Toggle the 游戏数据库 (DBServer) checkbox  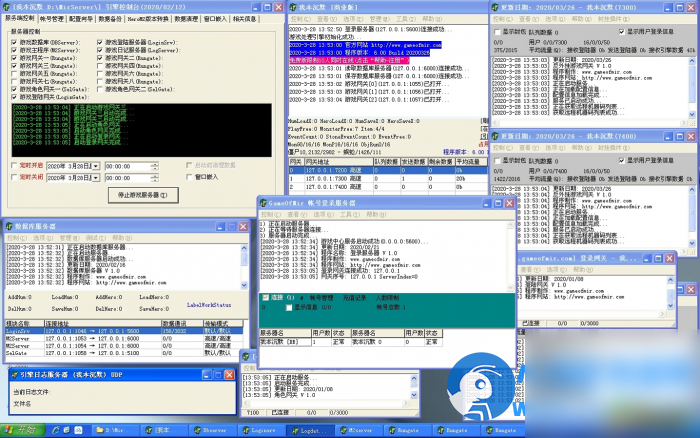(x=13, y=43)
